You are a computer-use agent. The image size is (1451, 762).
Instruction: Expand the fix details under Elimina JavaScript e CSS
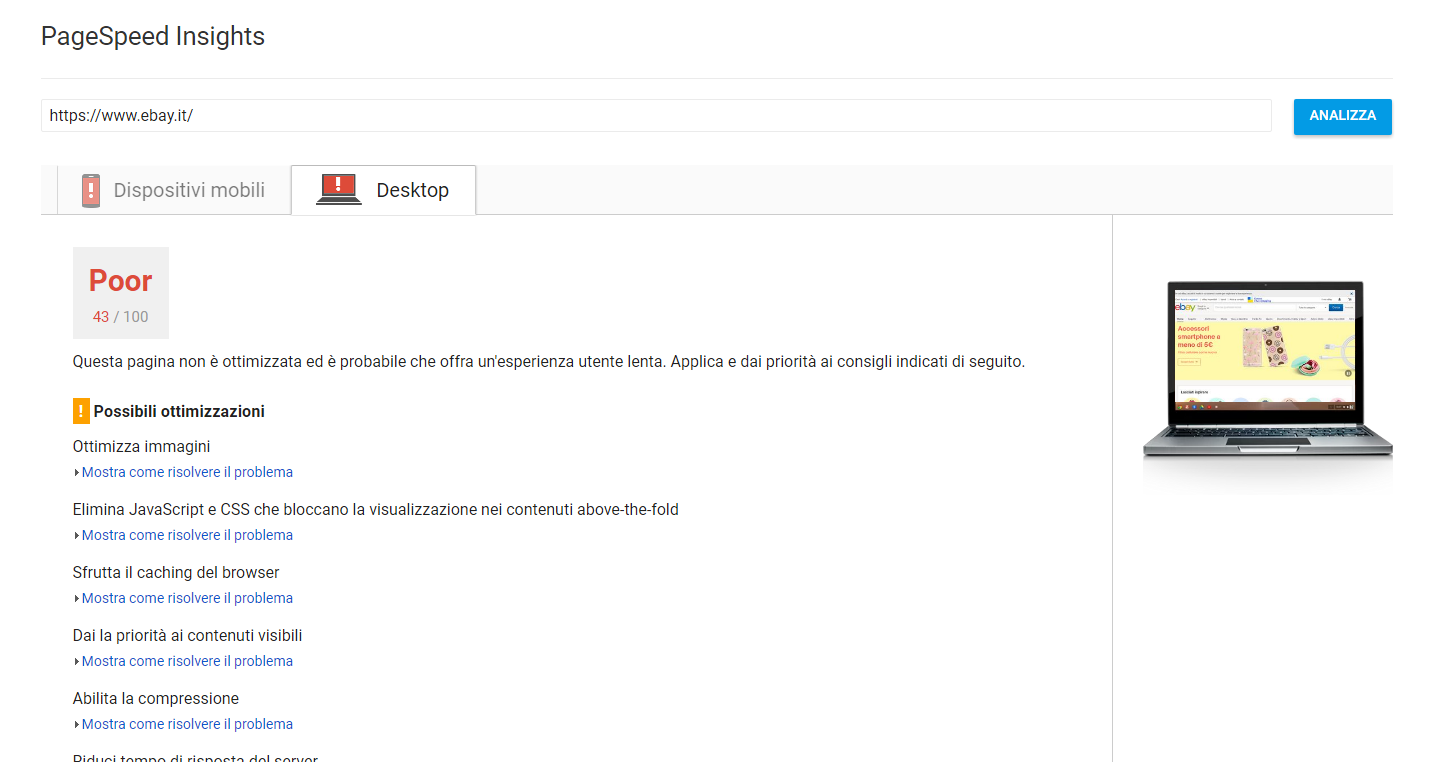point(187,535)
